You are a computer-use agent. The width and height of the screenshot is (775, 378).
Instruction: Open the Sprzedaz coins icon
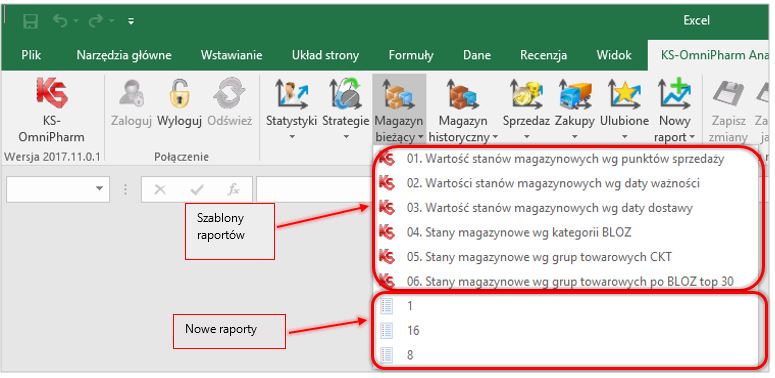526,94
